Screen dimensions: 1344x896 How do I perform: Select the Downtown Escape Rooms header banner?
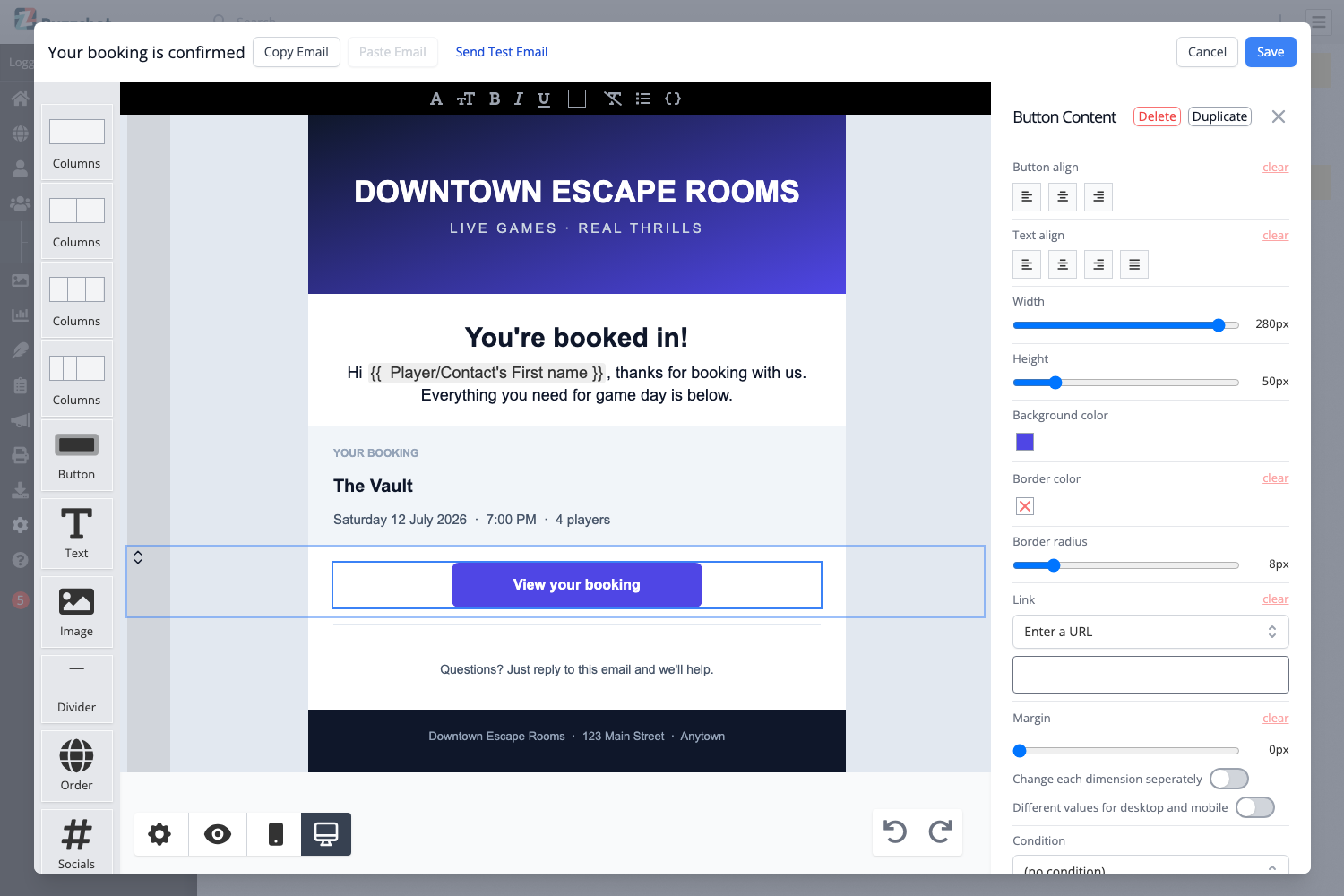point(577,204)
